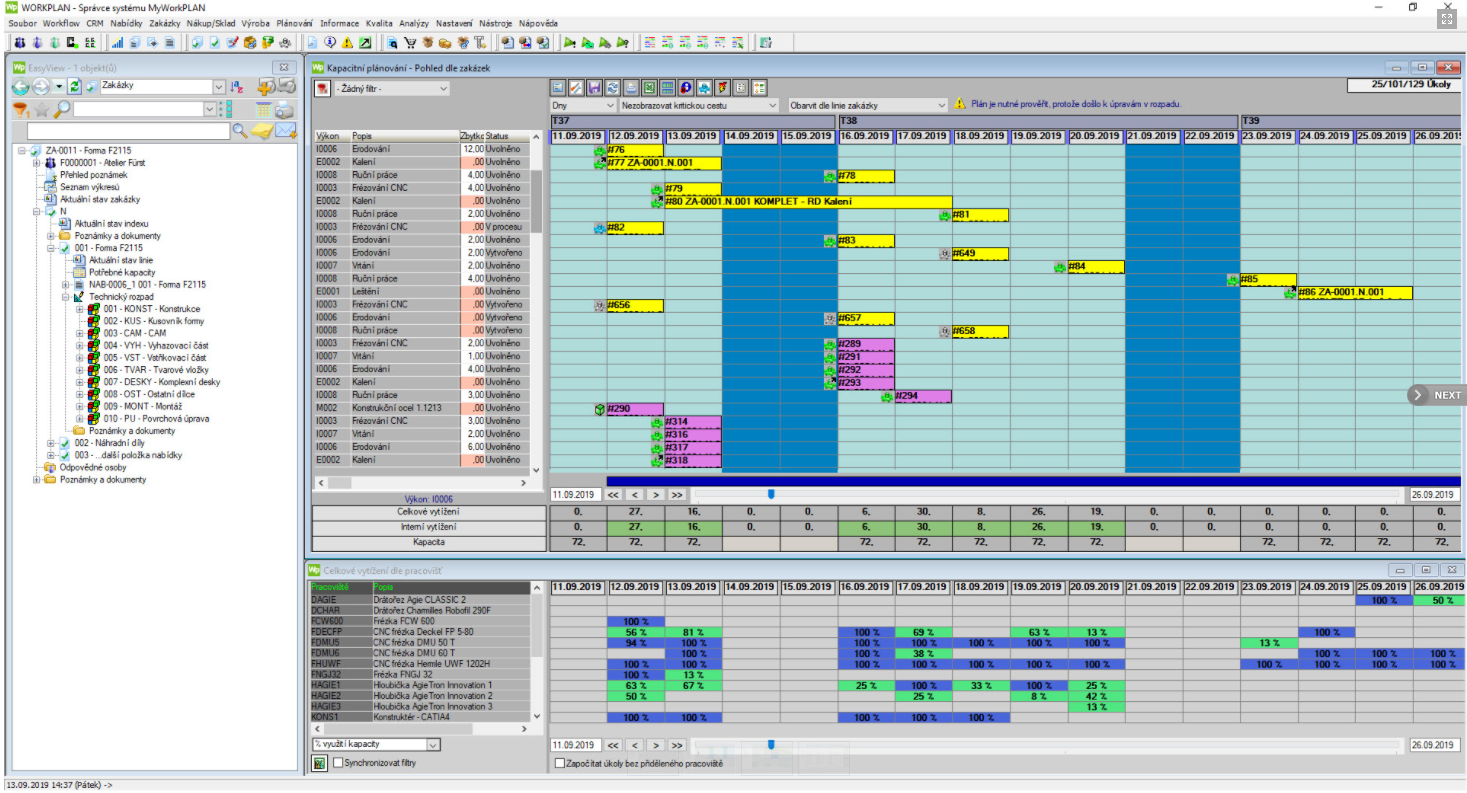
Task: Collapse the 'Technický rozpad' tree node
Action: 65,297
